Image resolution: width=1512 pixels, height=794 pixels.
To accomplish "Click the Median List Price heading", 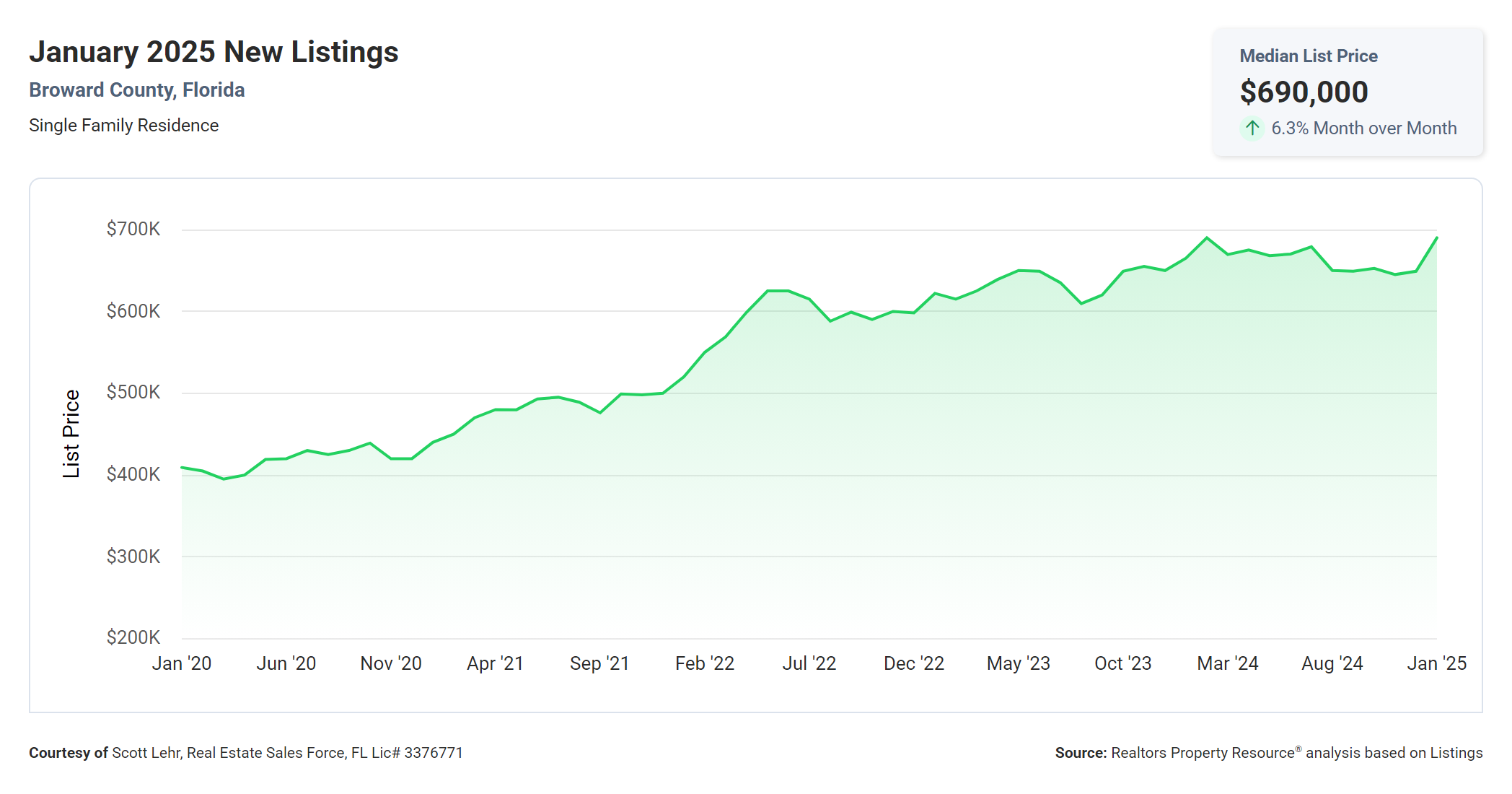I will click(1308, 56).
